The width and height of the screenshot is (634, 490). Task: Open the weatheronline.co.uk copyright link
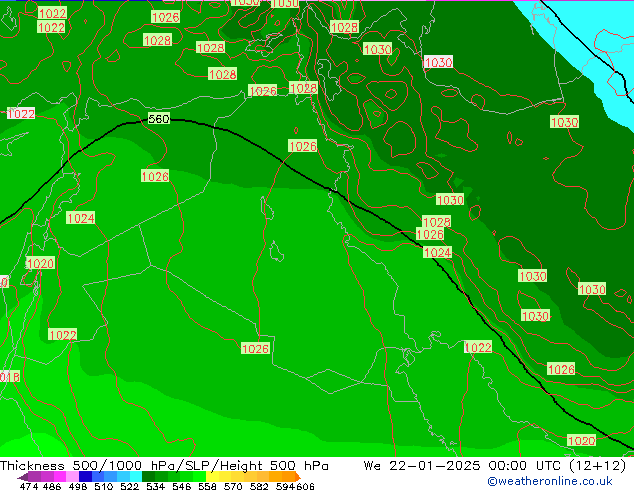point(550,481)
